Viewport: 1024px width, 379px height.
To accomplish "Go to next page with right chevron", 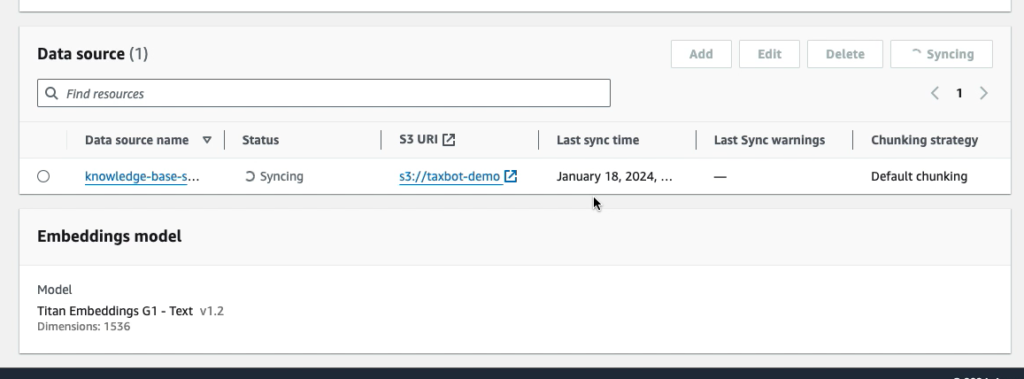I will pyautogui.click(x=984, y=93).
